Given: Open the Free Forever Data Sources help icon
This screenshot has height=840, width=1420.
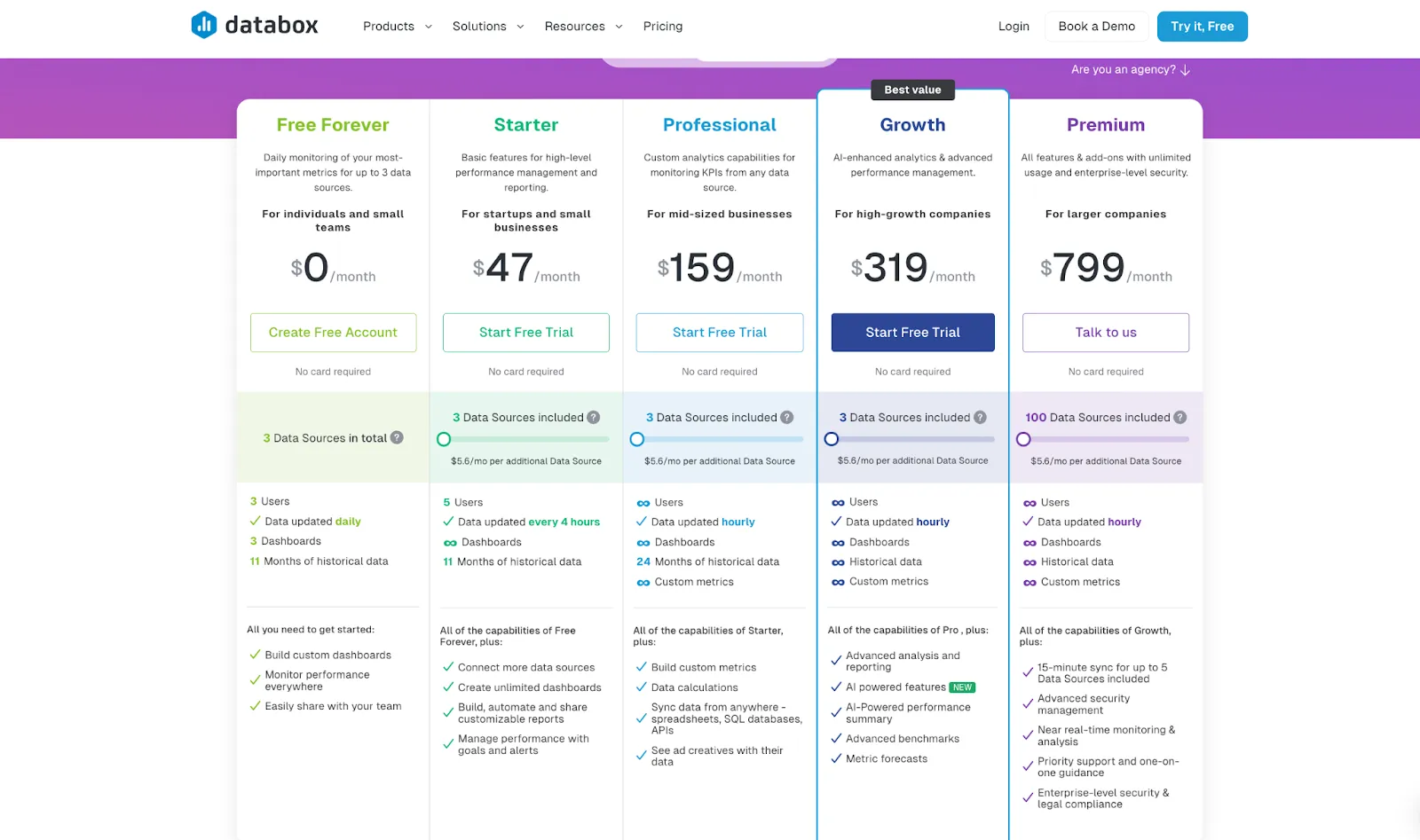Looking at the screenshot, I should click(396, 437).
